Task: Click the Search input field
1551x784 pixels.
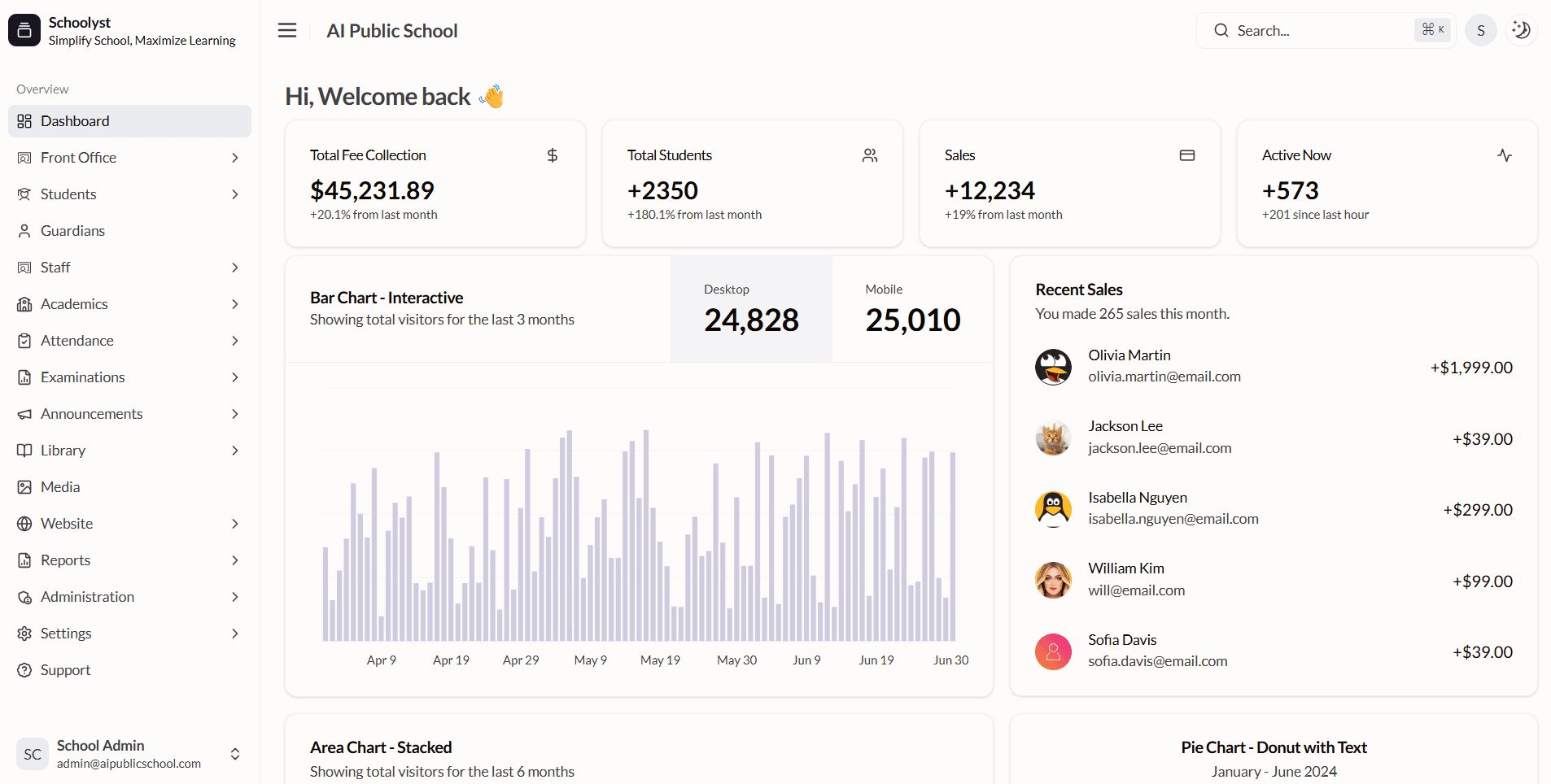Action: (1302, 30)
